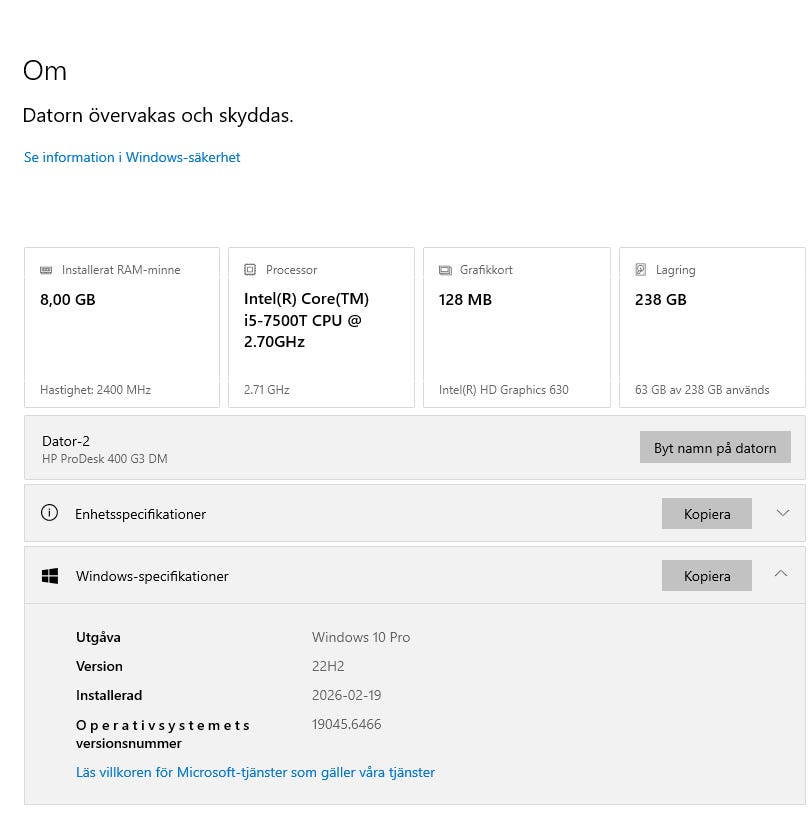Click the 19045.6466 build number

pos(346,725)
